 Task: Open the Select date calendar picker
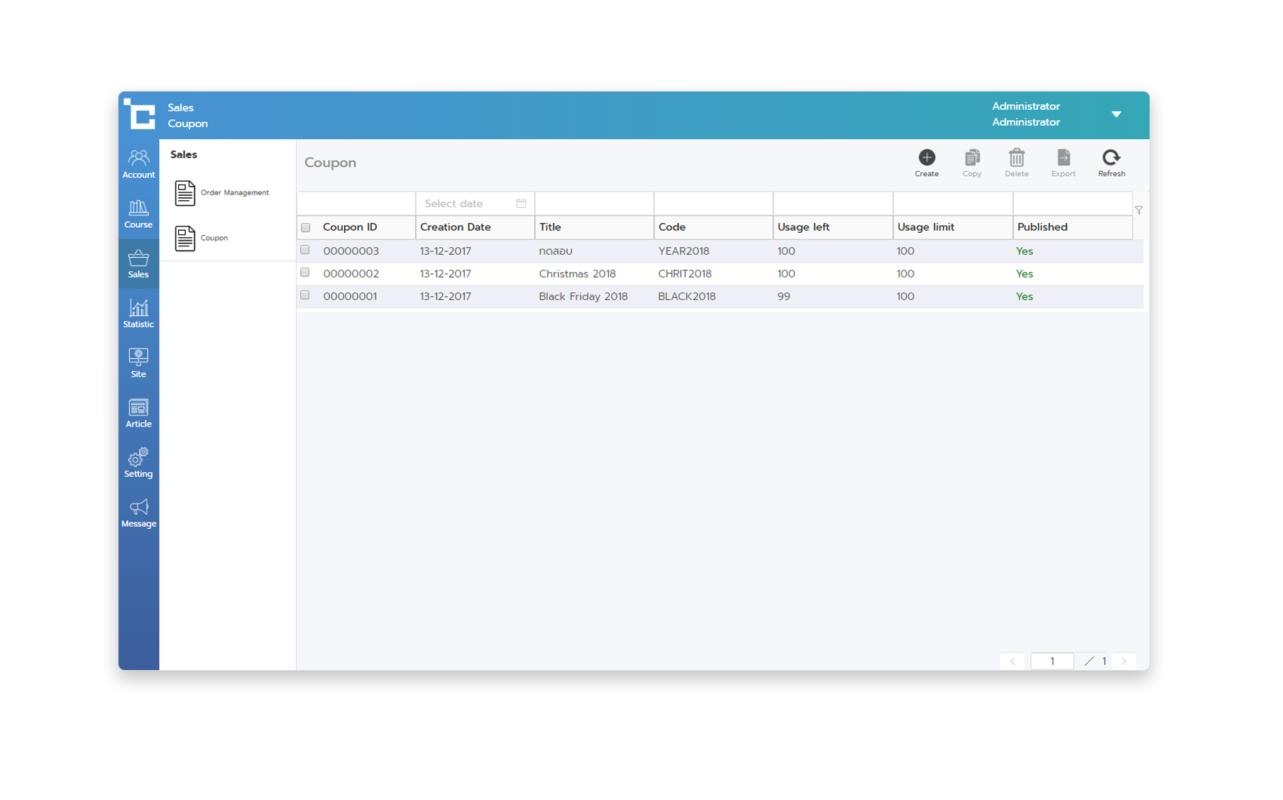click(x=520, y=204)
